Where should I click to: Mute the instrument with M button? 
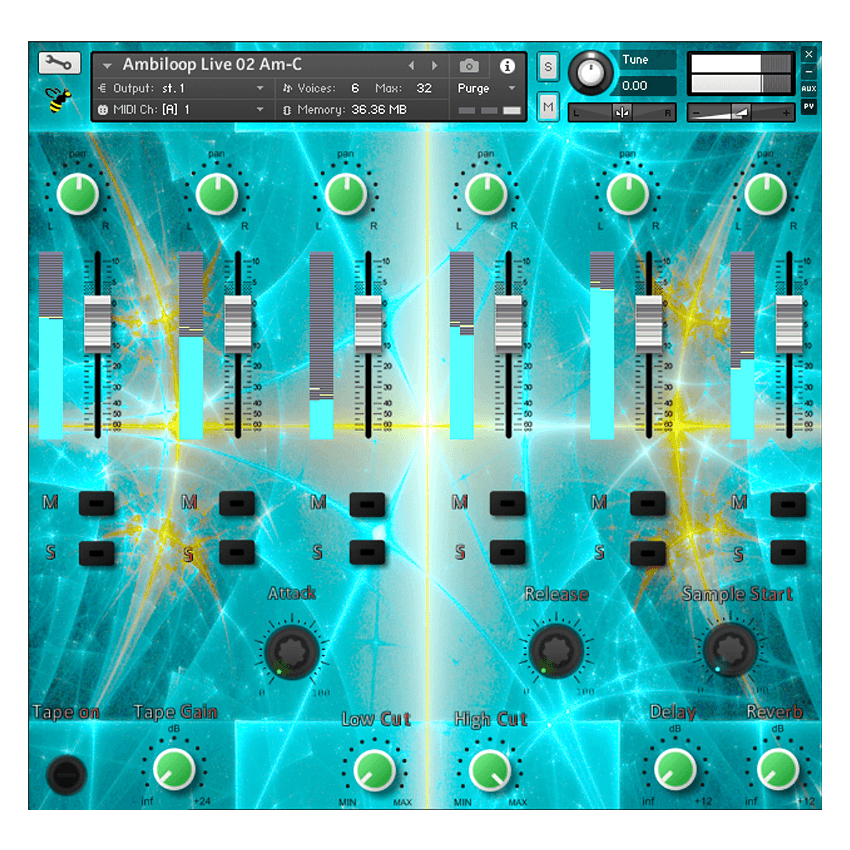click(x=548, y=105)
